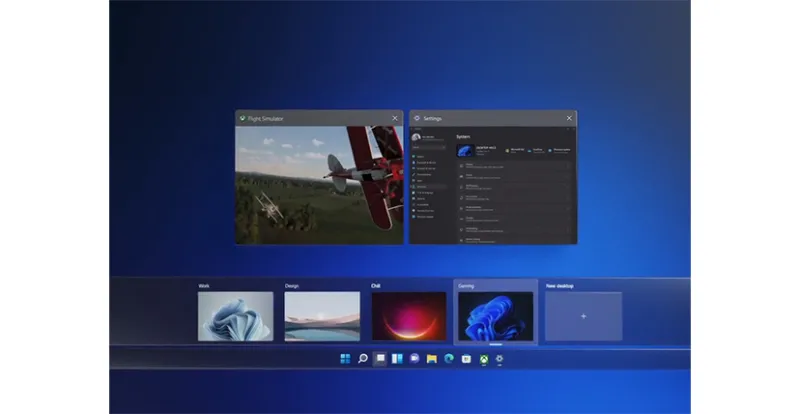This screenshot has width=800, height=414.
Task: Open File Explorer from the taskbar
Action: click(x=432, y=359)
